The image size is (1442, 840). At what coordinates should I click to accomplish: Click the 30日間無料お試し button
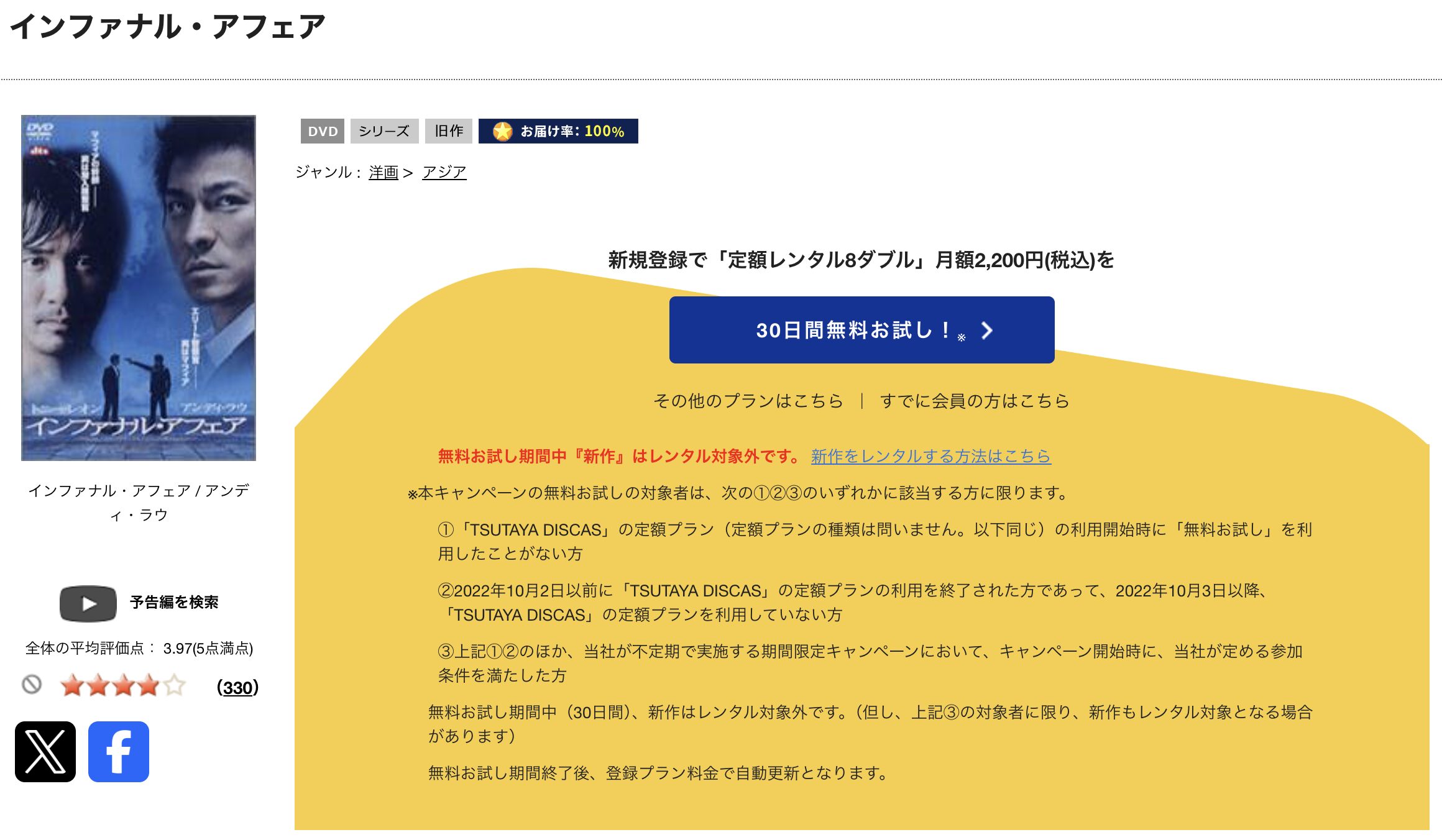(861, 330)
